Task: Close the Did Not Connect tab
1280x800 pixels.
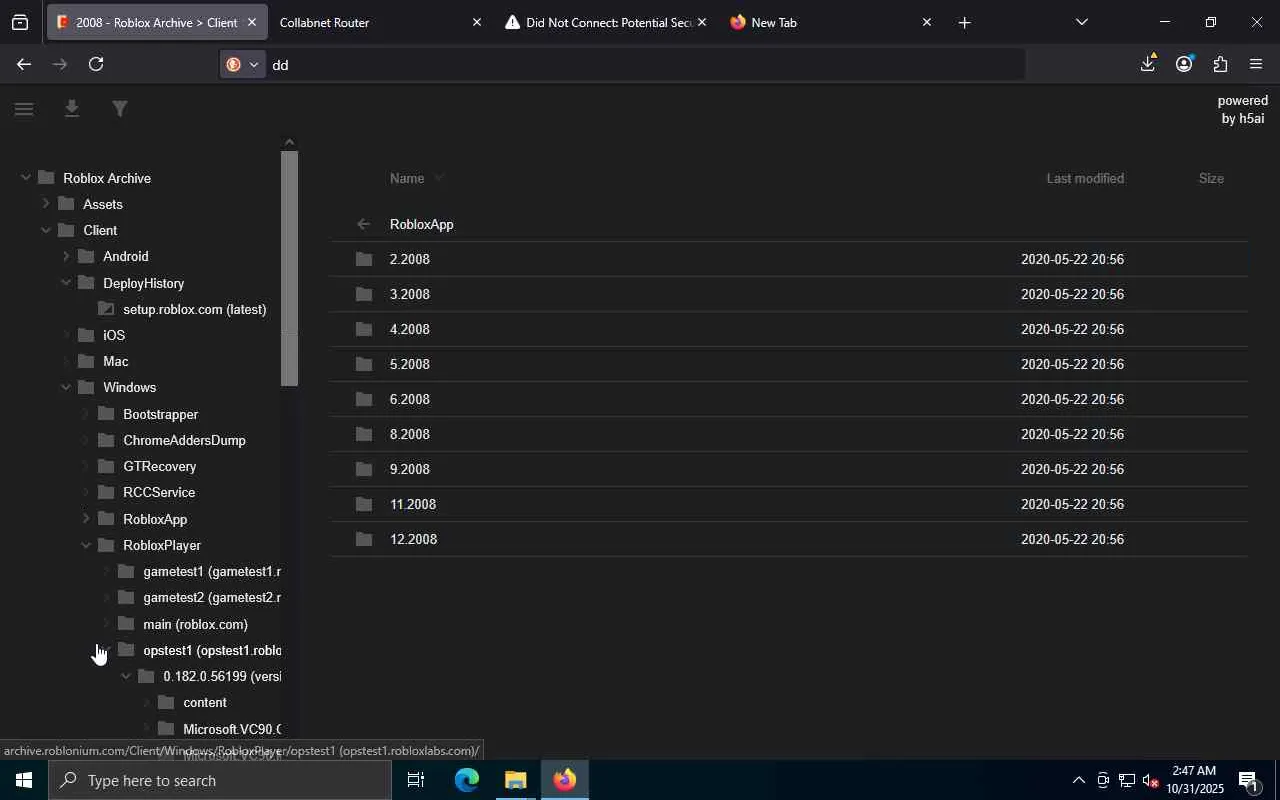Action: (702, 22)
